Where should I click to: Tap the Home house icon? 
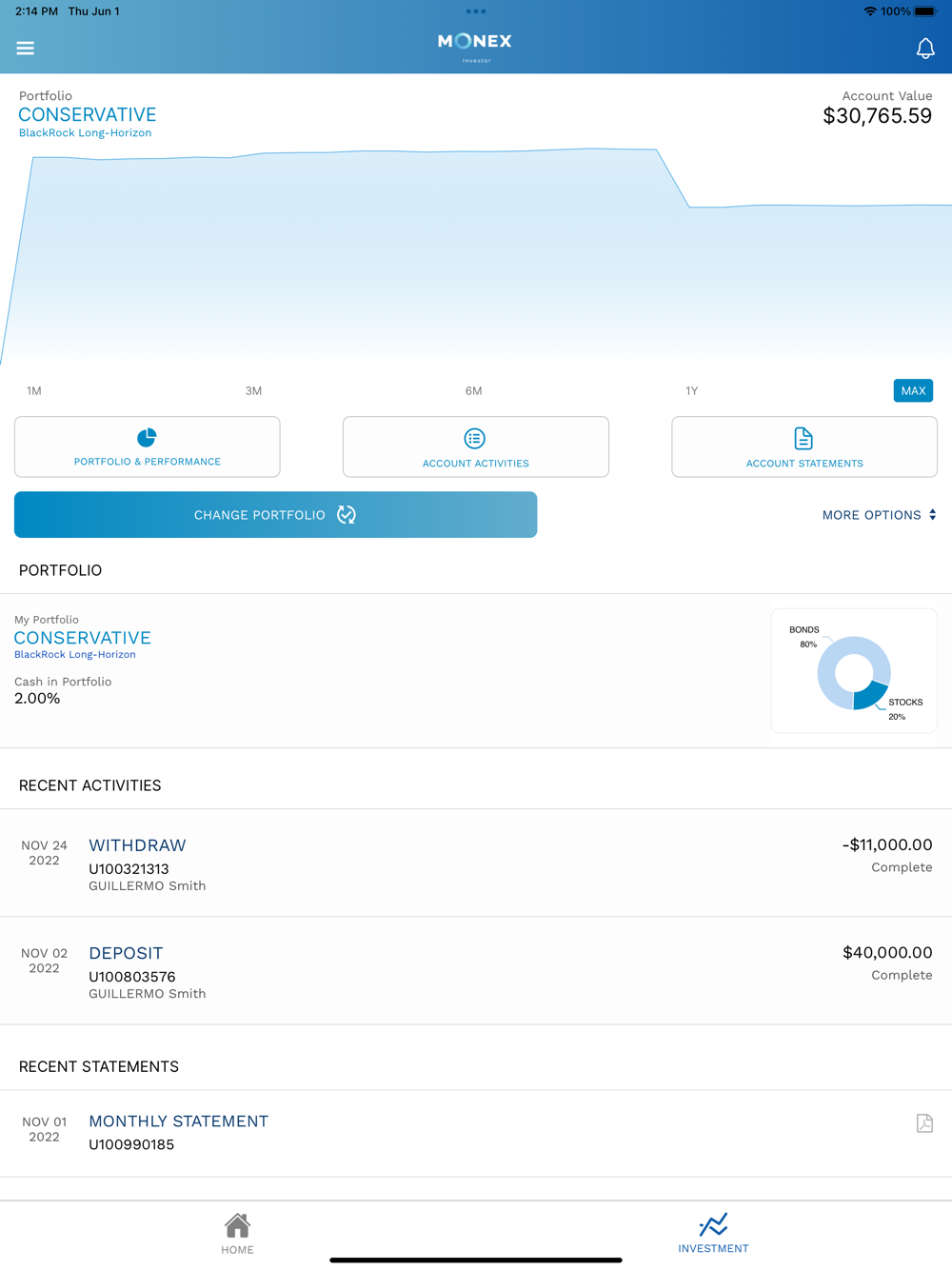[237, 1225]
